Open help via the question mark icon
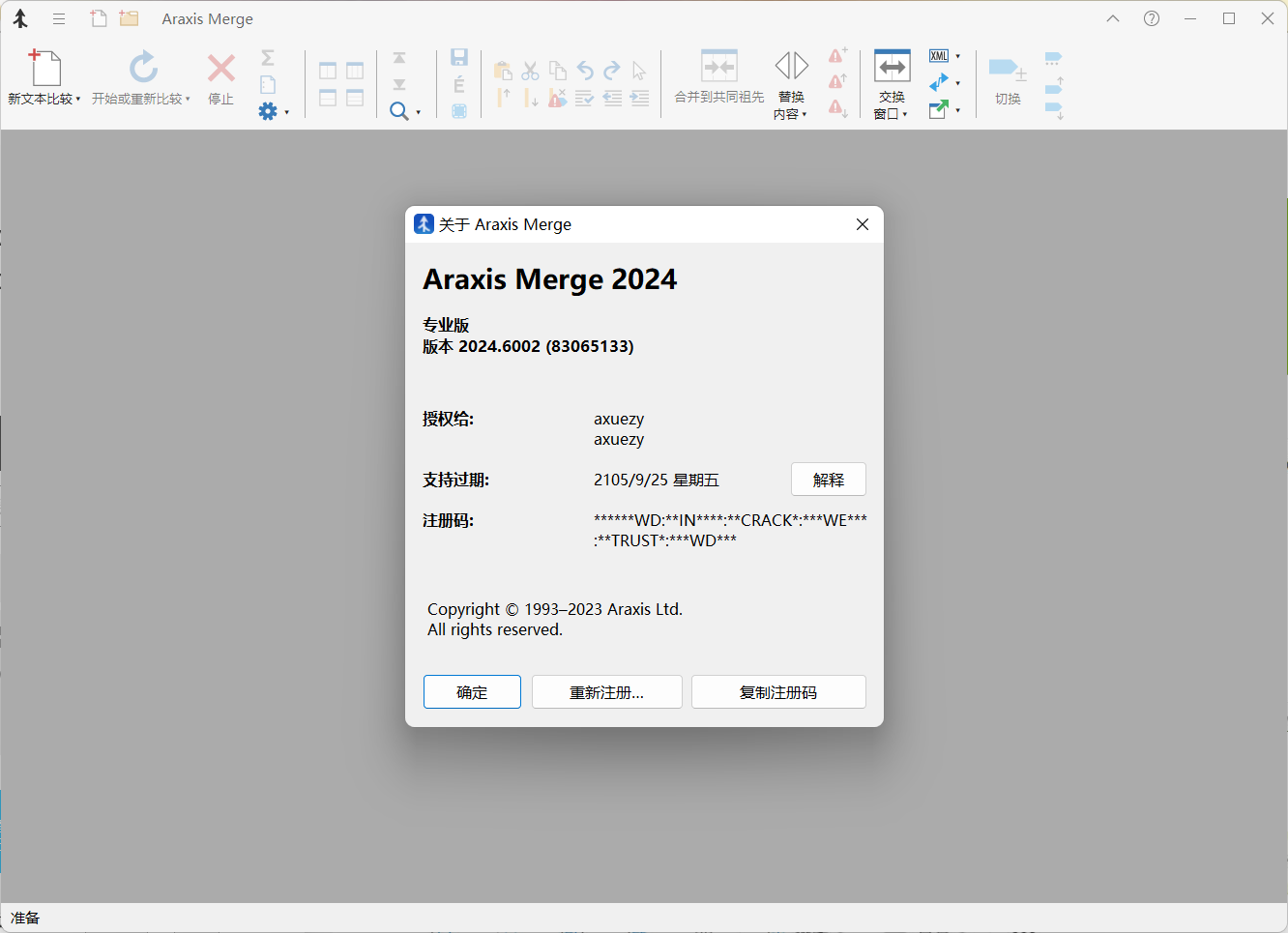 click(x=1152, y=18)
